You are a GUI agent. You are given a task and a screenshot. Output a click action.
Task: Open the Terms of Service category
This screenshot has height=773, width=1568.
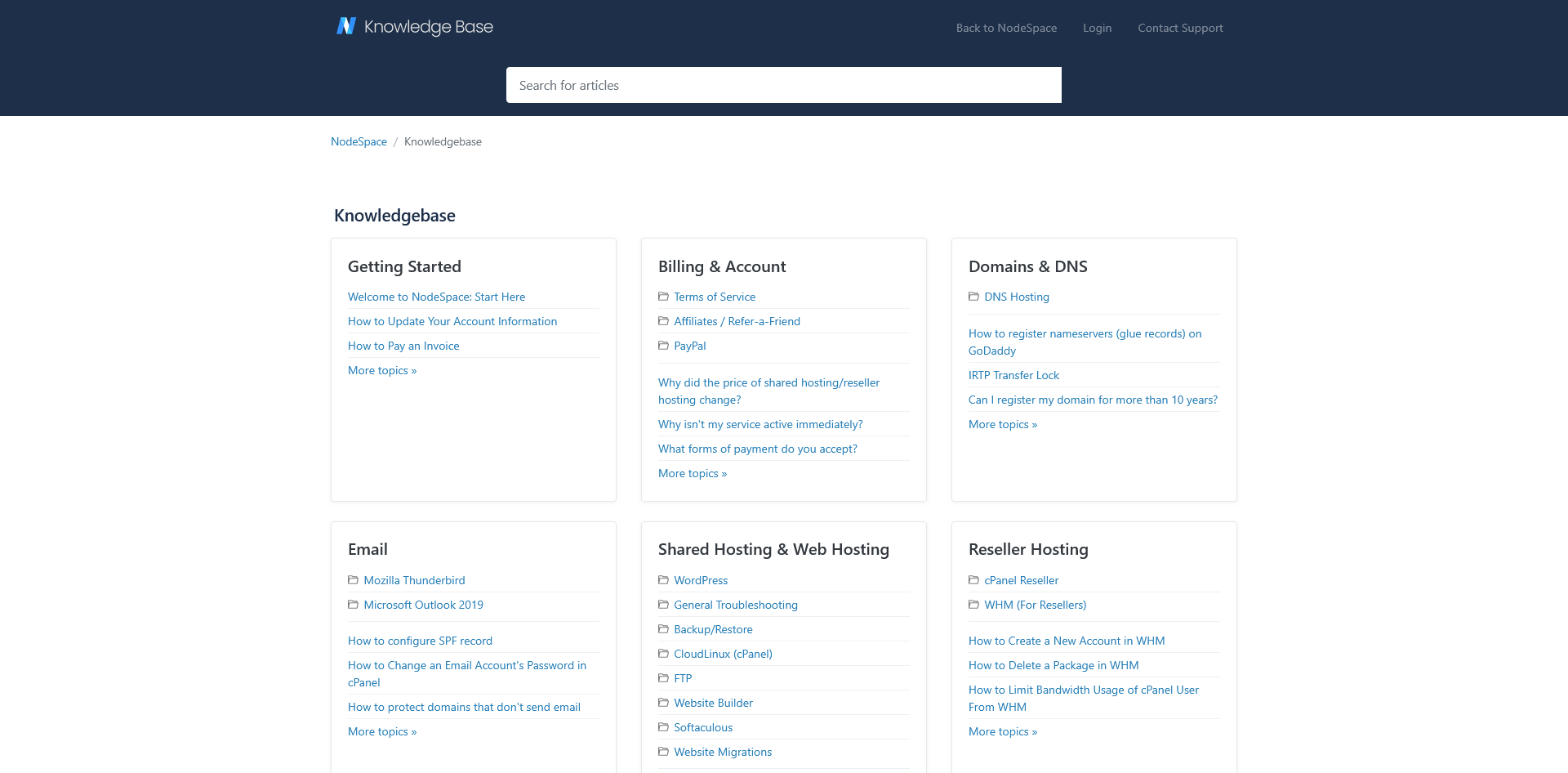click(715, 297)
